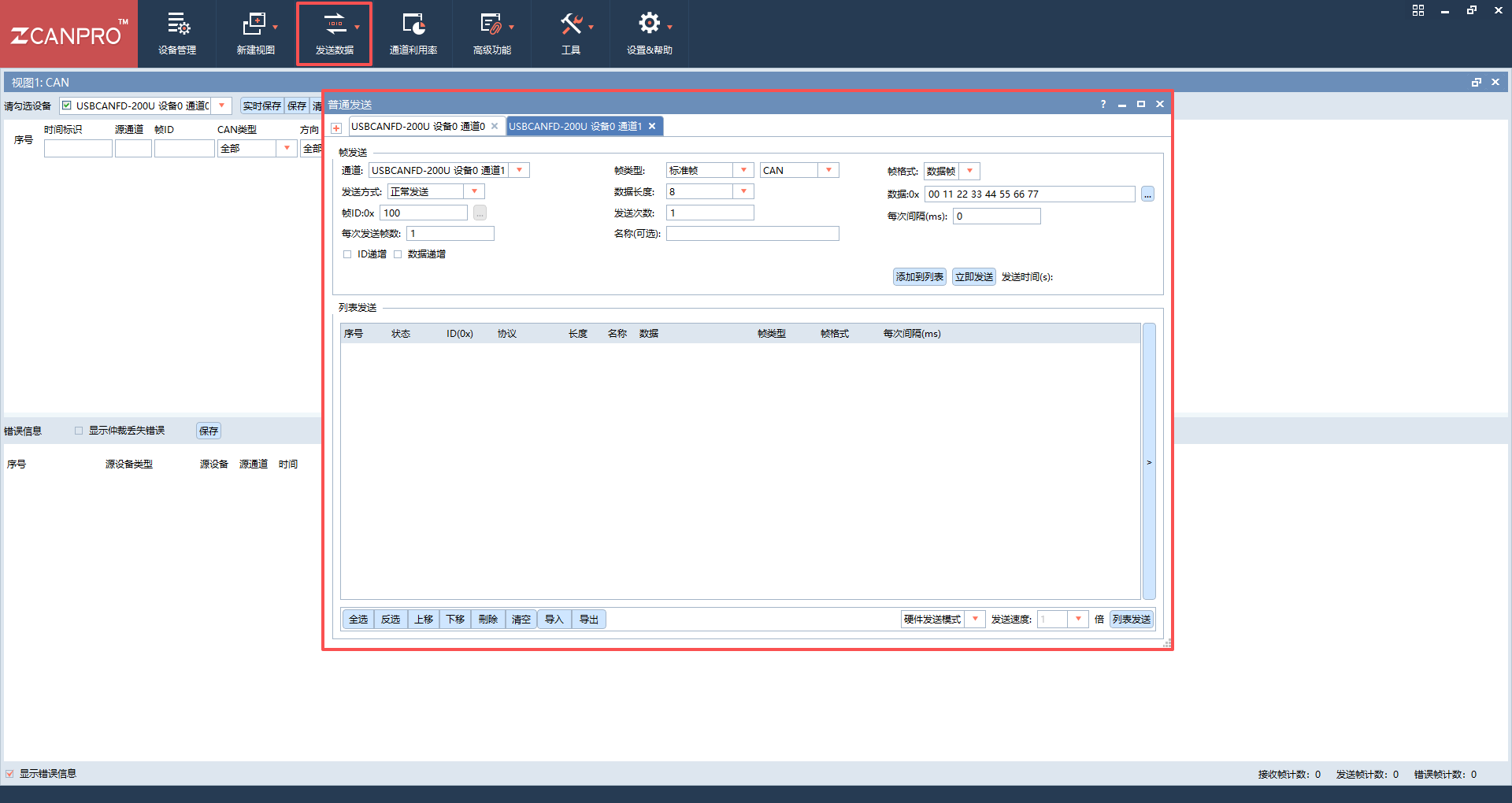Click the 立即发送 button
This screenshot has height=803, width=1512.
point(973,277)
